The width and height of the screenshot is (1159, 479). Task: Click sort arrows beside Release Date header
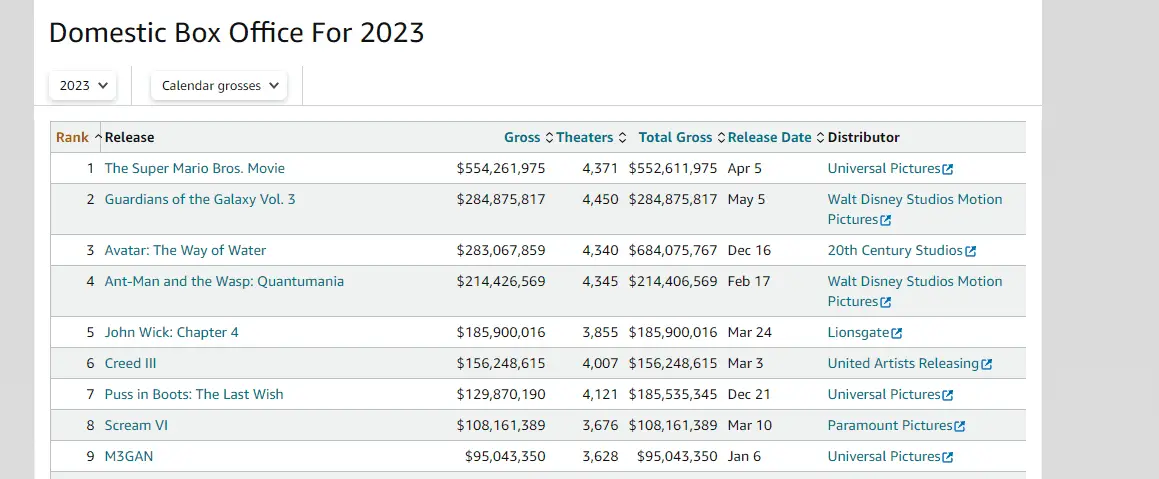coord(820,138)
